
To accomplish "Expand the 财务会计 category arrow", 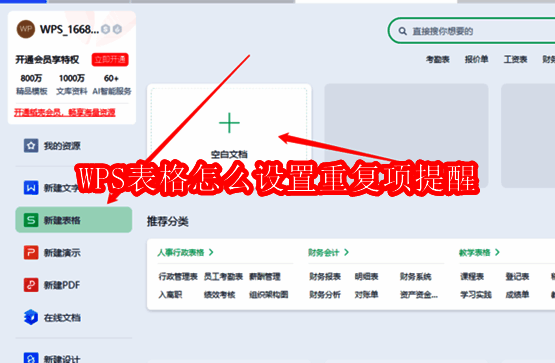I will (x=347, y=252).
